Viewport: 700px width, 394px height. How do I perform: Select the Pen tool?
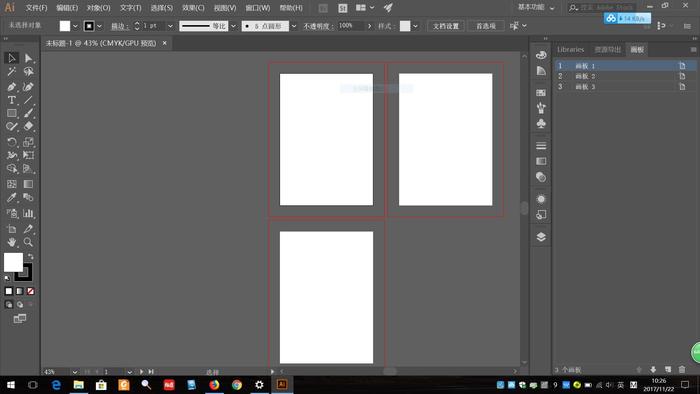coord(12,86)
